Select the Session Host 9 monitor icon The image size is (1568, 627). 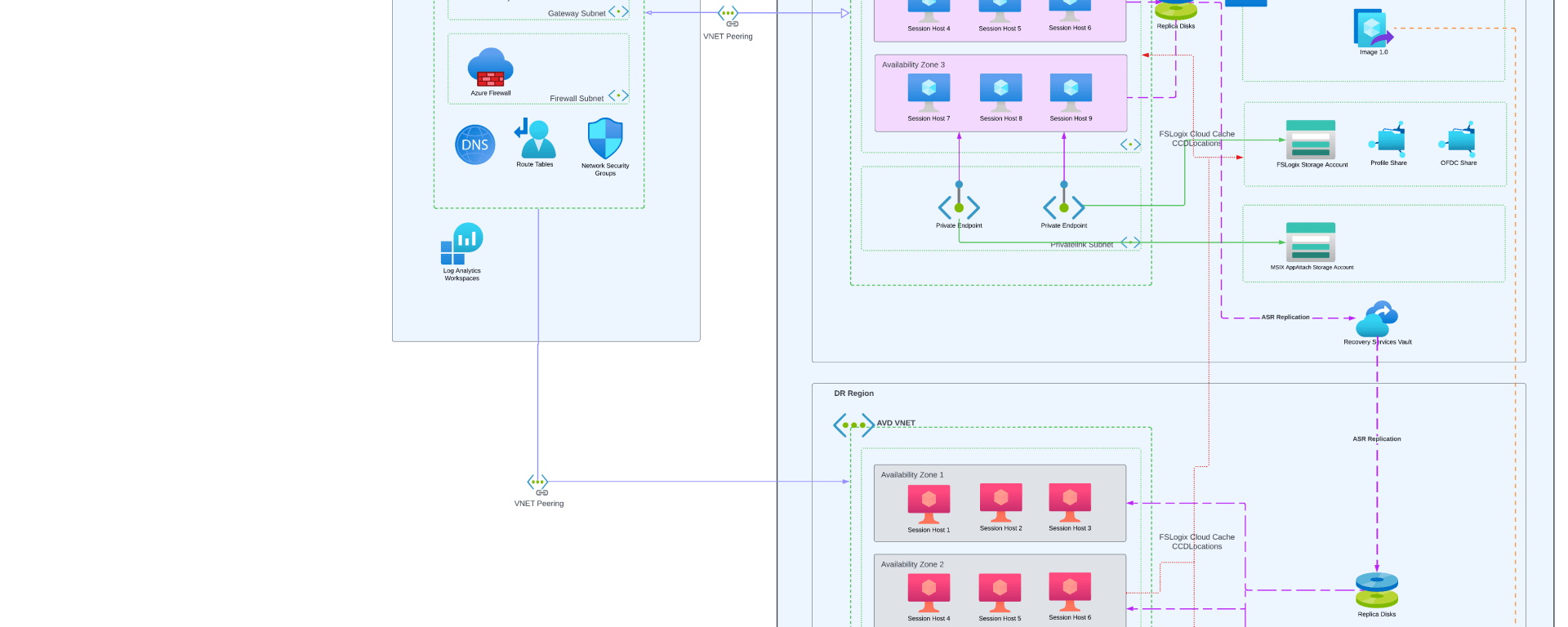pos(1071,92)
